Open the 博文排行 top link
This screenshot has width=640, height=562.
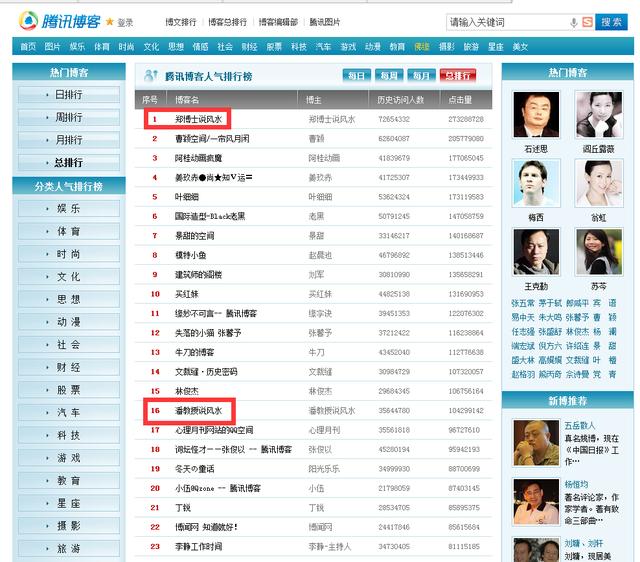181,22
